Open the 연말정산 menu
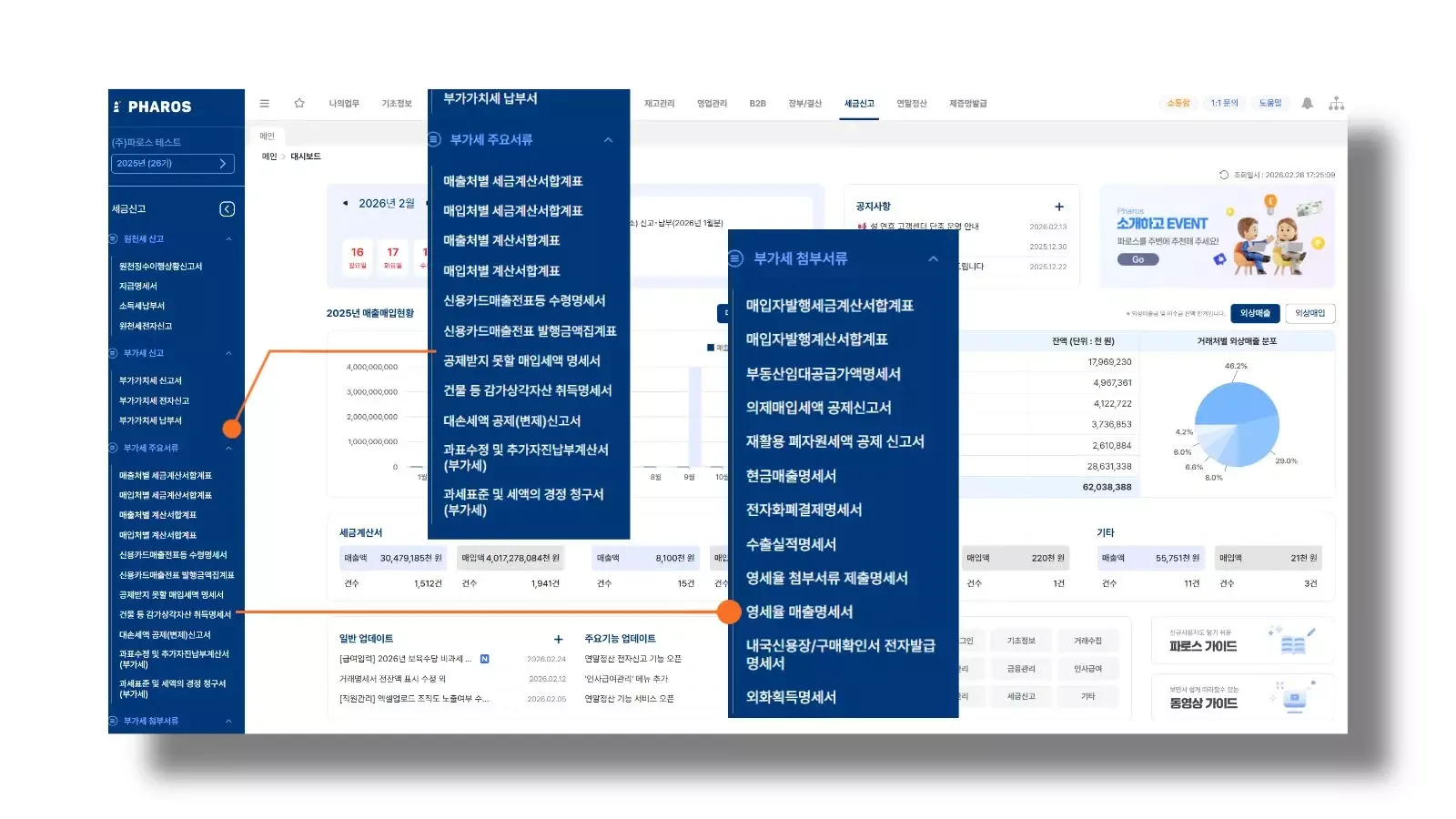Viewport: 1456px width, 819px height. point(910,103)
